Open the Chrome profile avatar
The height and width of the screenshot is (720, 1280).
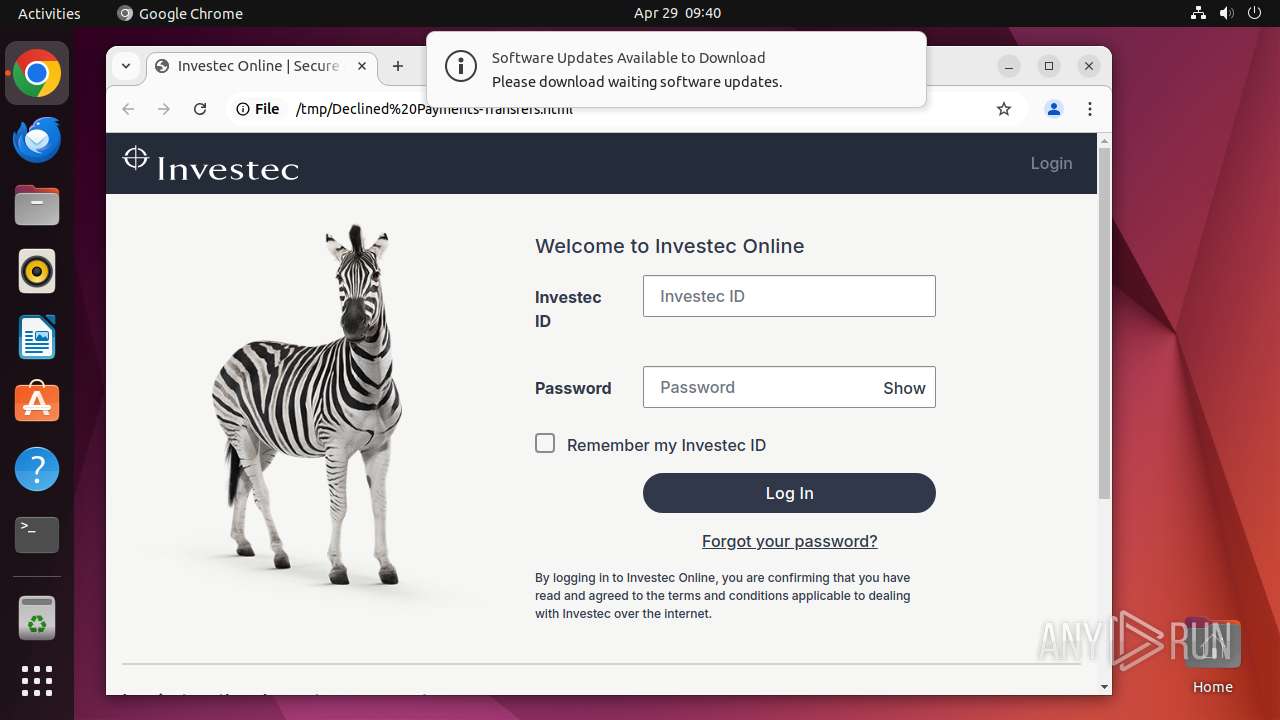(x=1054, y=109)
